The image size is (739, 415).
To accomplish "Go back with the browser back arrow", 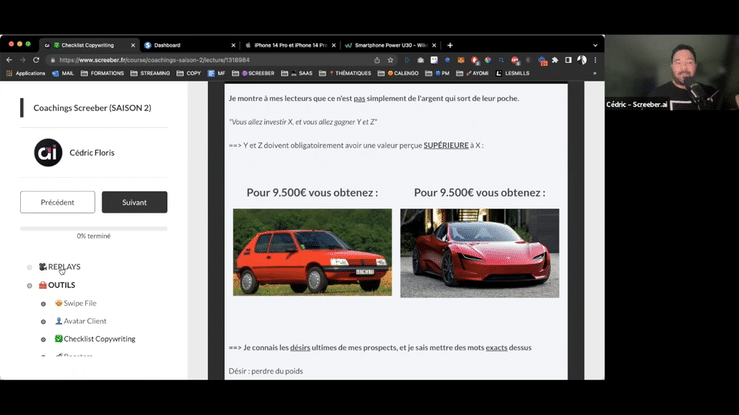I will 9,60.
